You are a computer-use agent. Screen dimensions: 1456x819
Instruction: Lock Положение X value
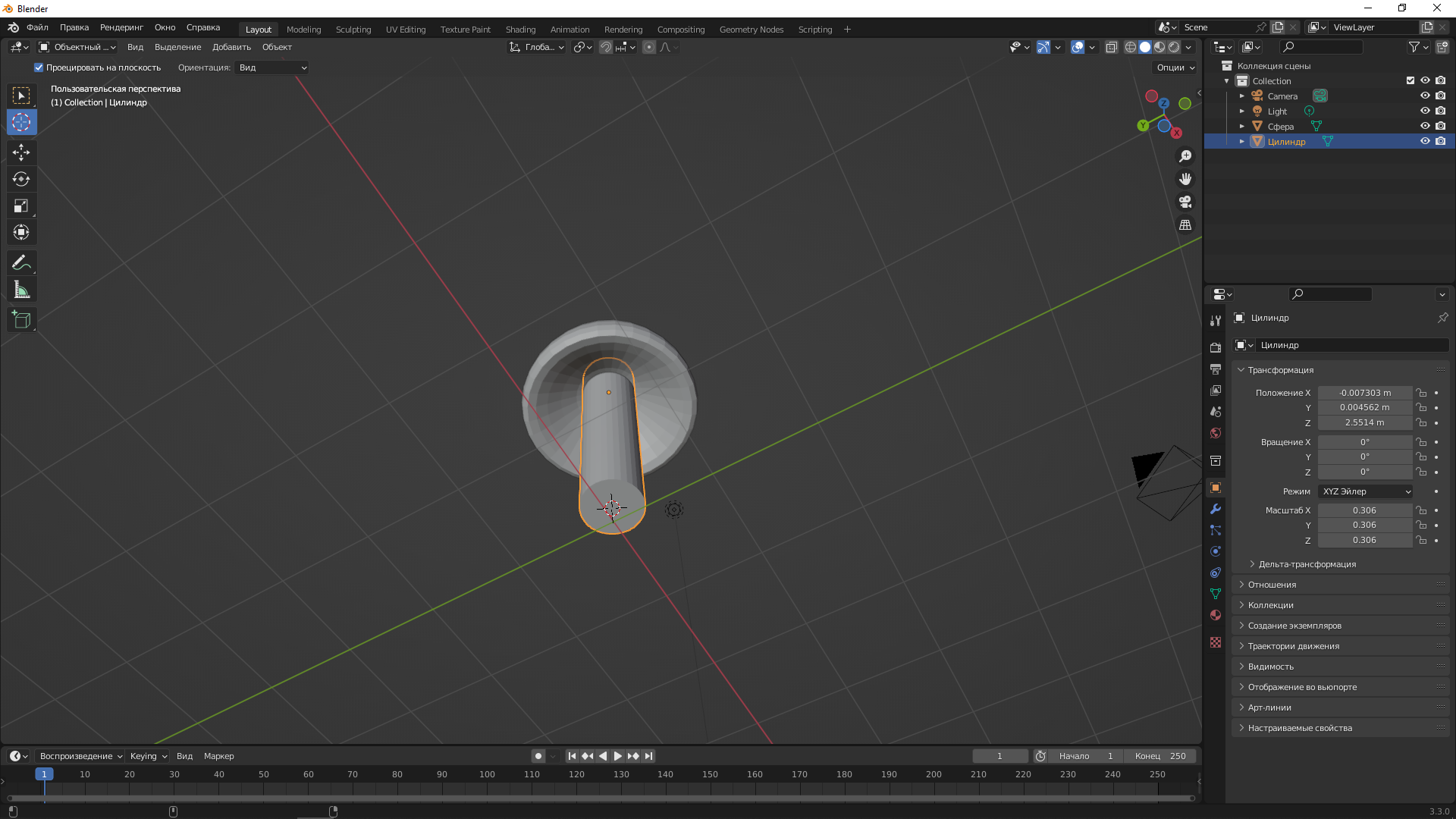[x=1422, y=393]
